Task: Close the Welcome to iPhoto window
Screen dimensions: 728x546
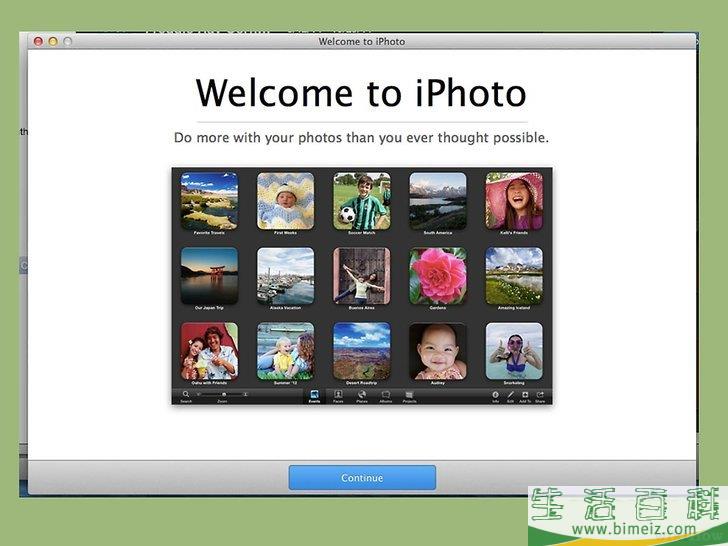Action: point(38,41)
